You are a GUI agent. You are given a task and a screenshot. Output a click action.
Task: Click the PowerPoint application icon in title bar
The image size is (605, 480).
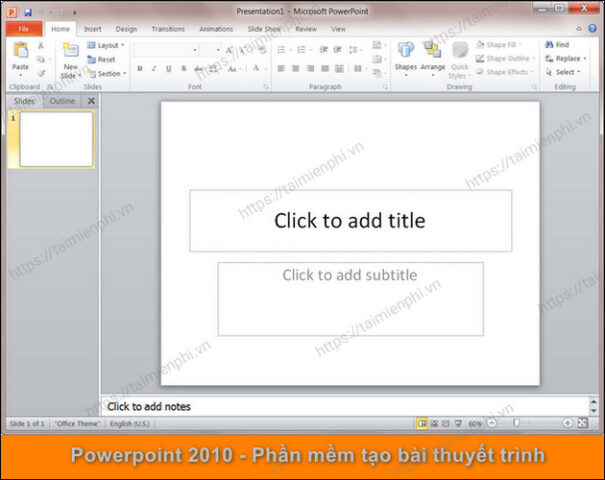tap(12, 12)
